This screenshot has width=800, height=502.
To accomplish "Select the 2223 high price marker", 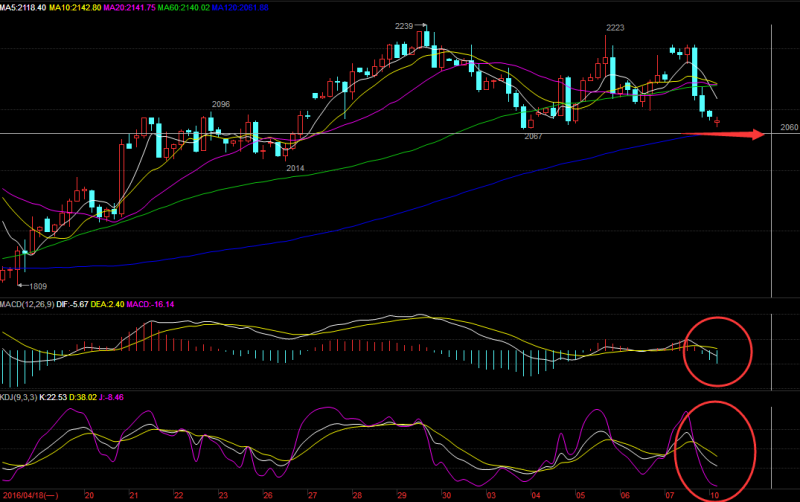I will [x=615, y=28].
